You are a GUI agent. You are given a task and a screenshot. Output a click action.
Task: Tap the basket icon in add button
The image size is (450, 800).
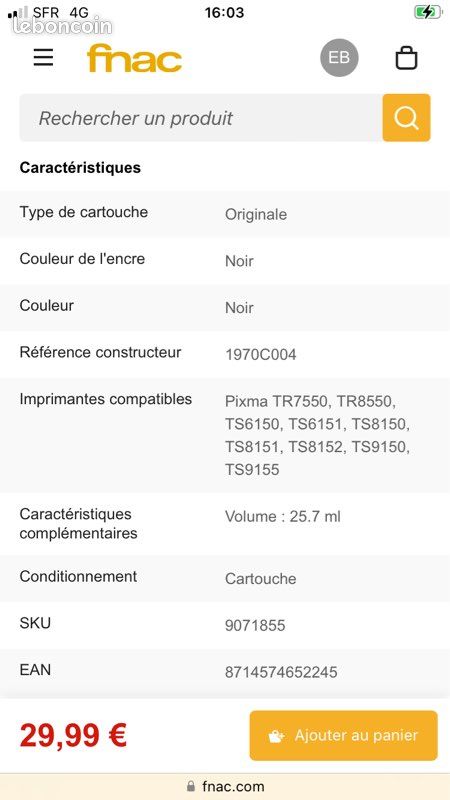click(x=276, y=736)
